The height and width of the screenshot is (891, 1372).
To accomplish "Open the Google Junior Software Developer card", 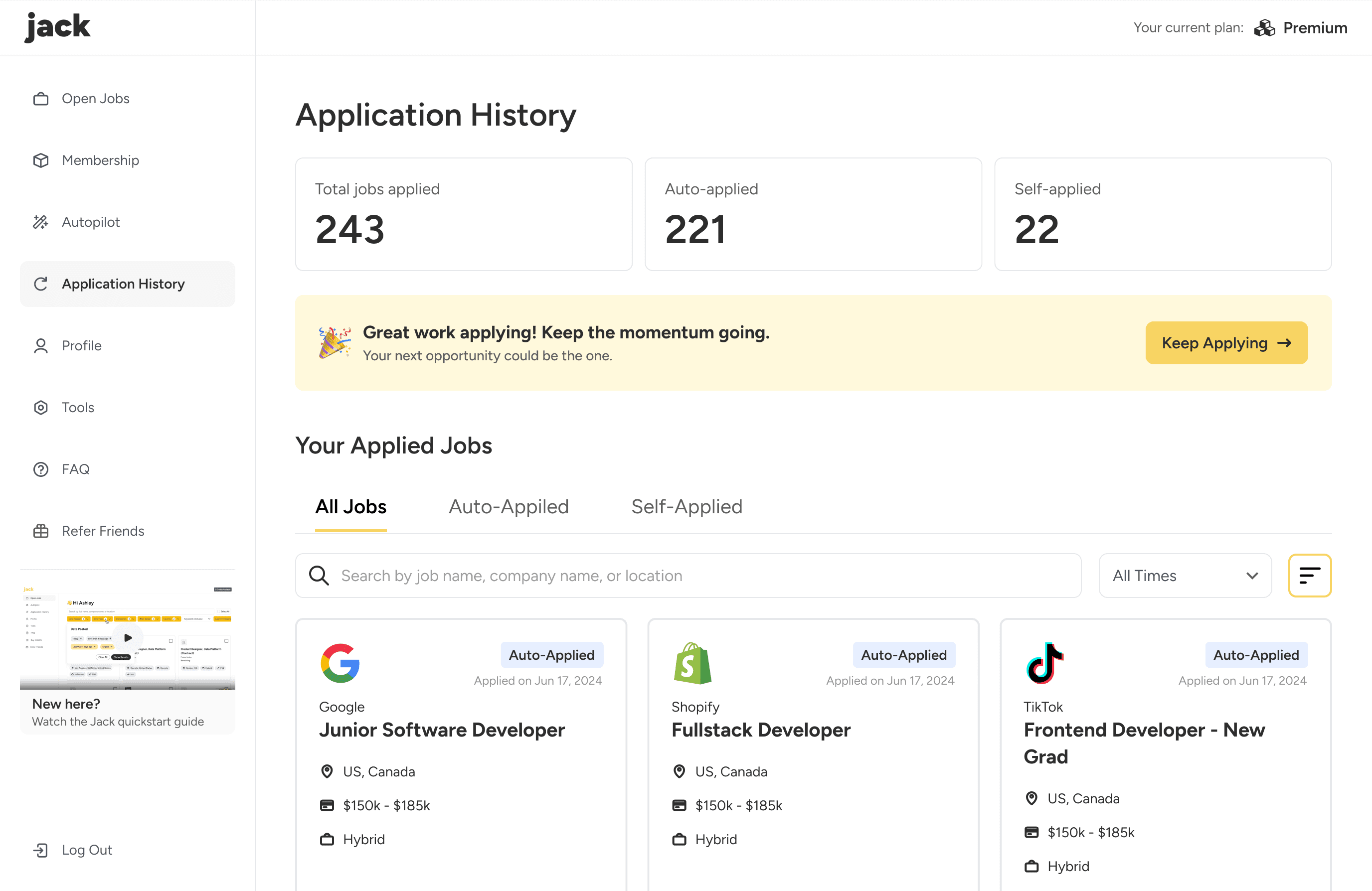I will click(442, 730).
